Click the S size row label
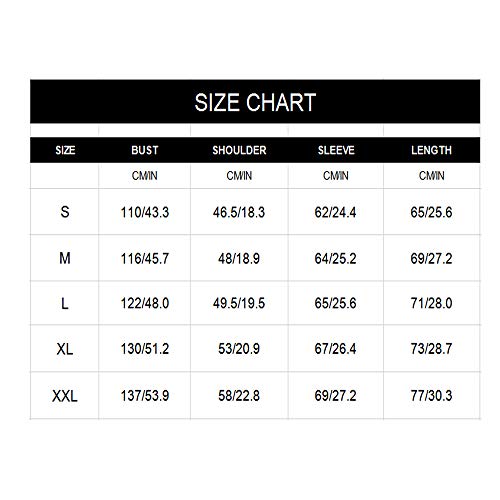Screen dimensions: 500x500 [x=65, y=212]
